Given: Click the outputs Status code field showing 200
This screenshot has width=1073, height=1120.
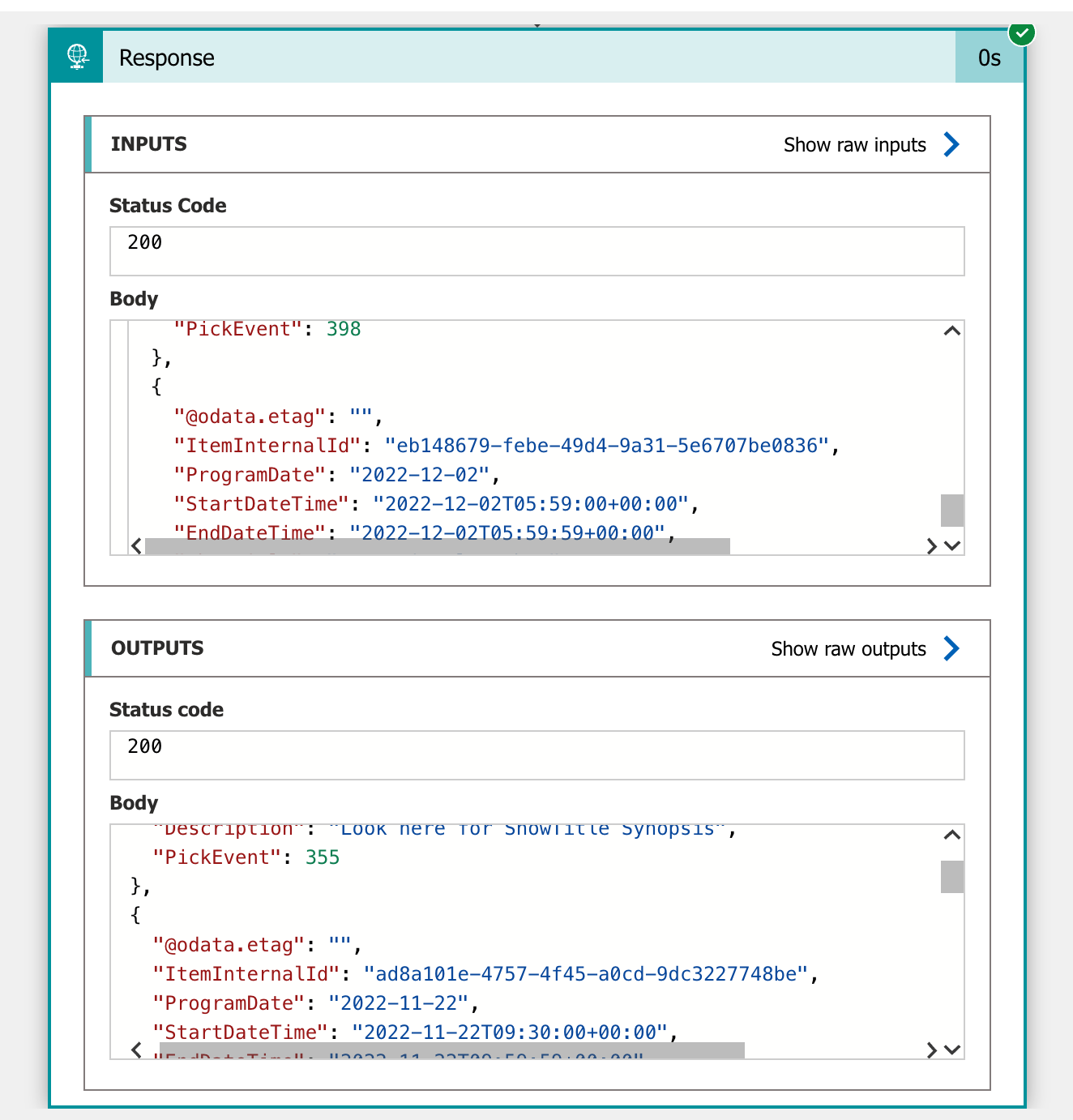Looking at the screenshot, I should [536, 755].
